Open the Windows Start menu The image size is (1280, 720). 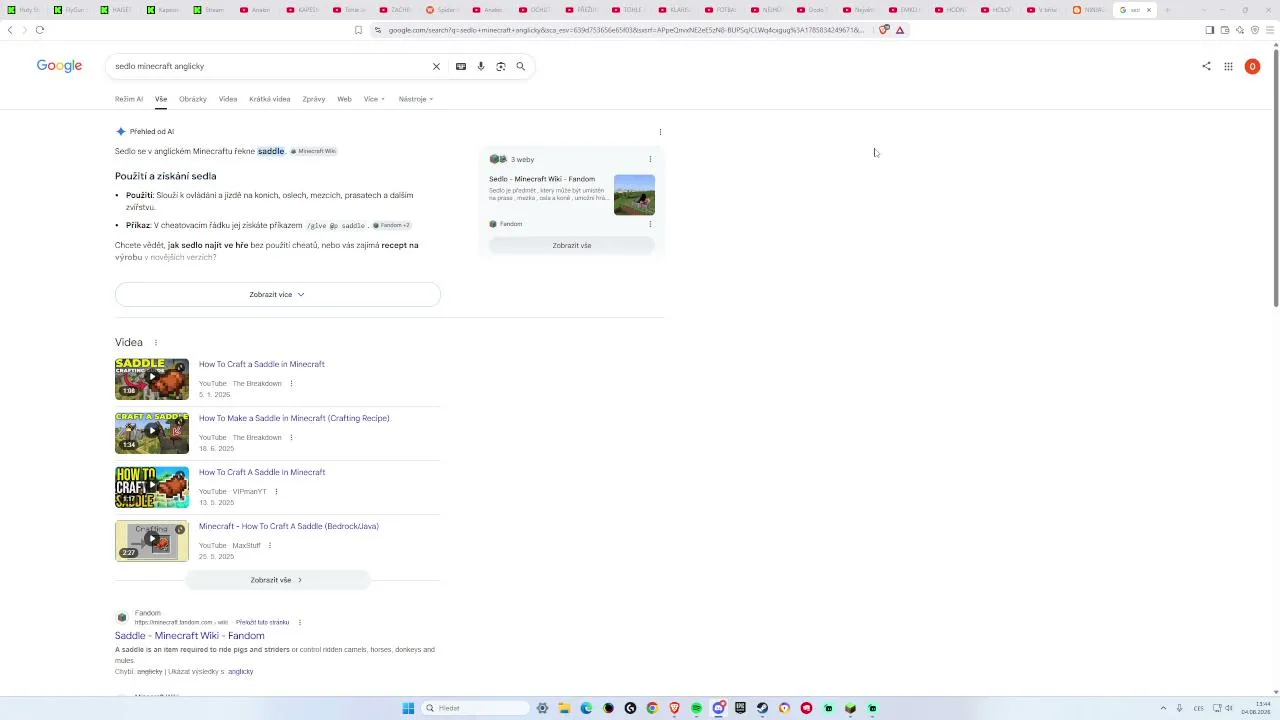click(408, 708)
